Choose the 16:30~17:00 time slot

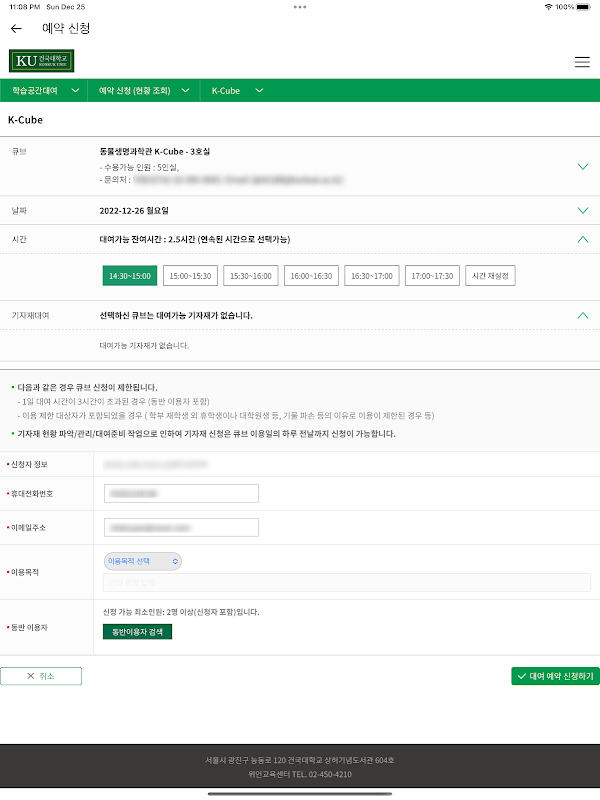tap(372, 276)
